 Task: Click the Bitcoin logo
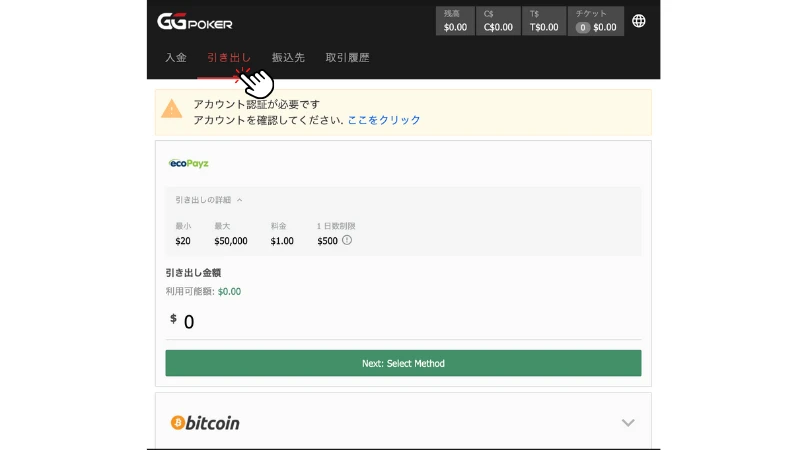tap(205, 423)
